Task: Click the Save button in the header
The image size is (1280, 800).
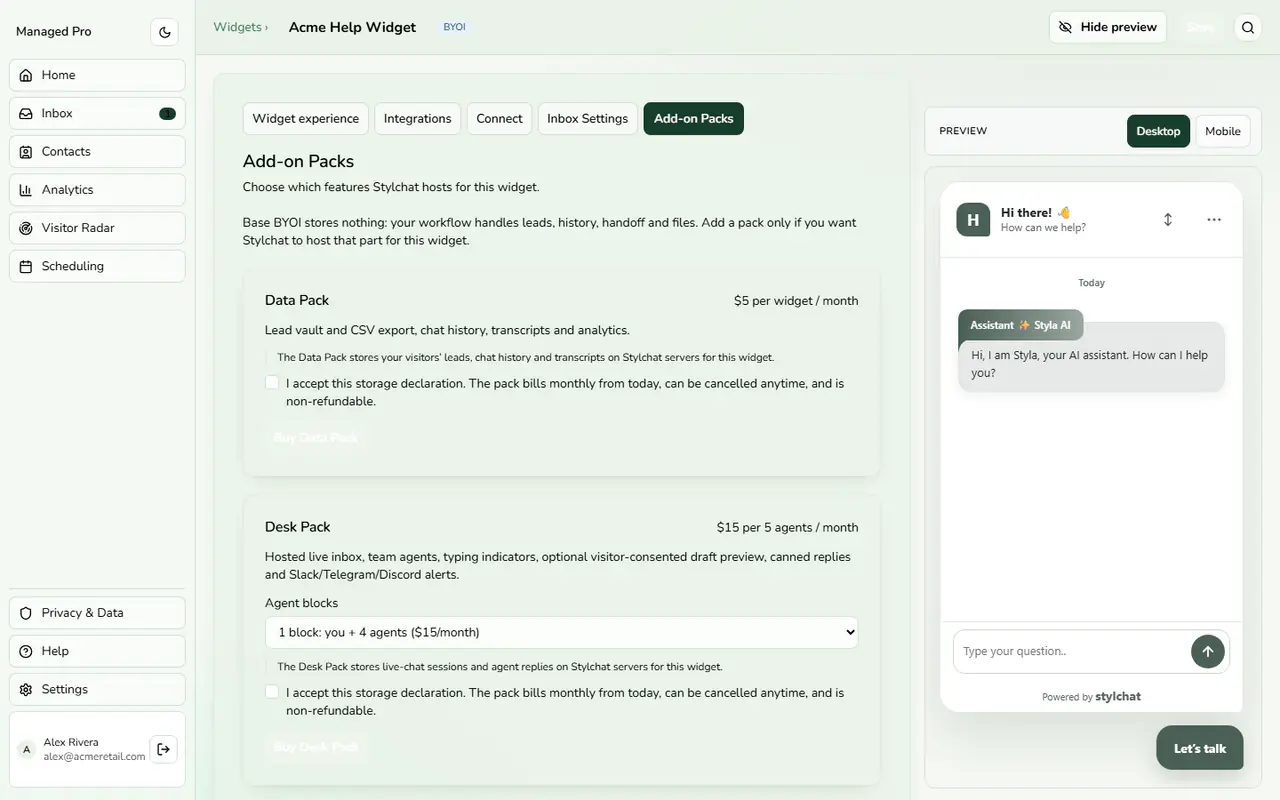Action: coord(1200,27)
